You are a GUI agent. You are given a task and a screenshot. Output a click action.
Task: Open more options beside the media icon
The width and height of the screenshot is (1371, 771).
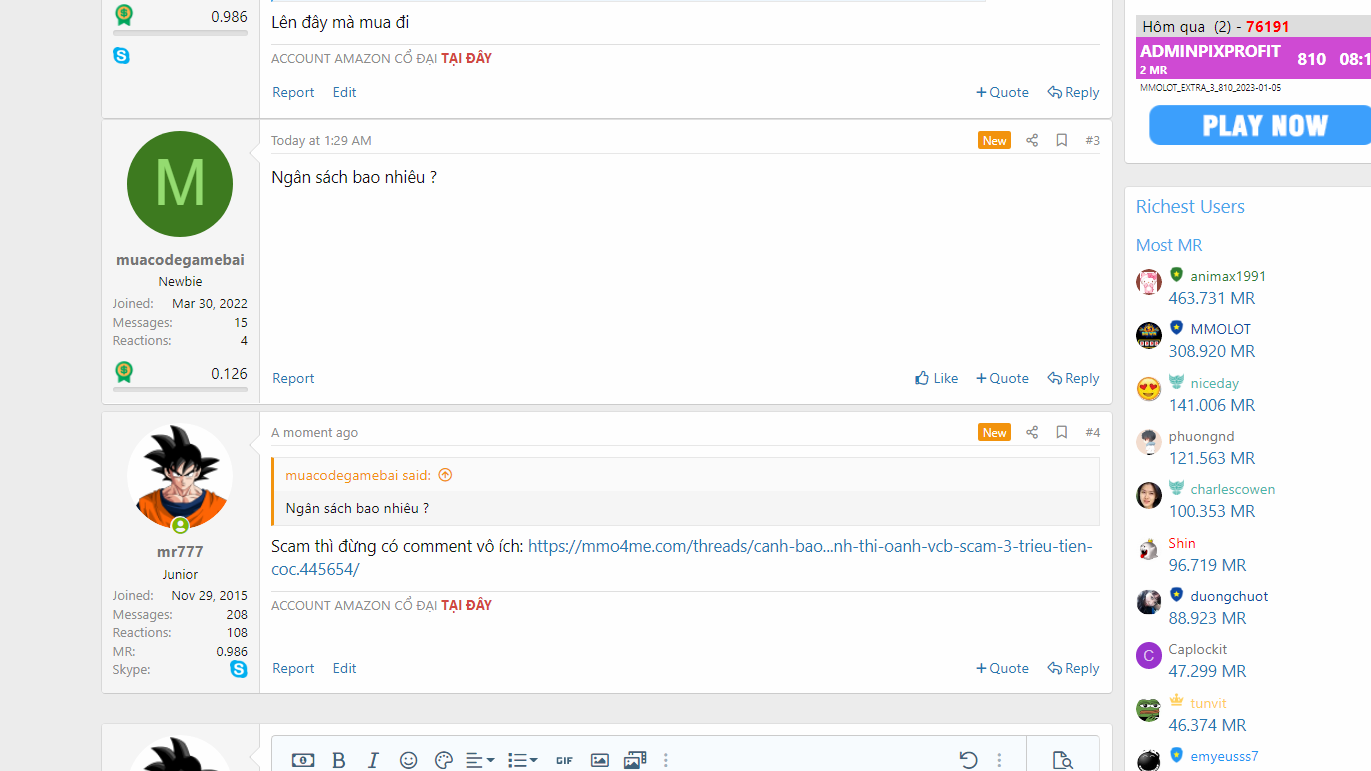pyautogui.click(x=666, y=760)
